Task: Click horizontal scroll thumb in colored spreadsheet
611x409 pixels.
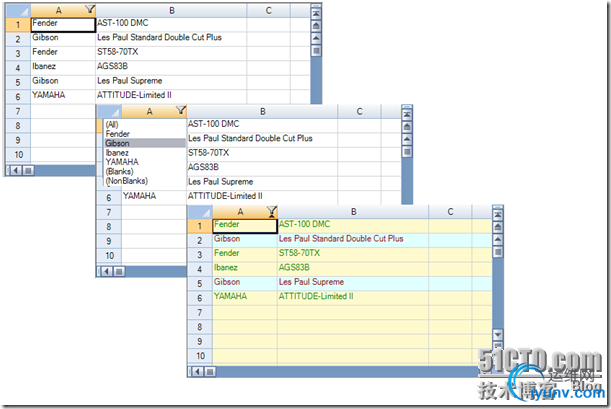Action: tap(210, 372)
